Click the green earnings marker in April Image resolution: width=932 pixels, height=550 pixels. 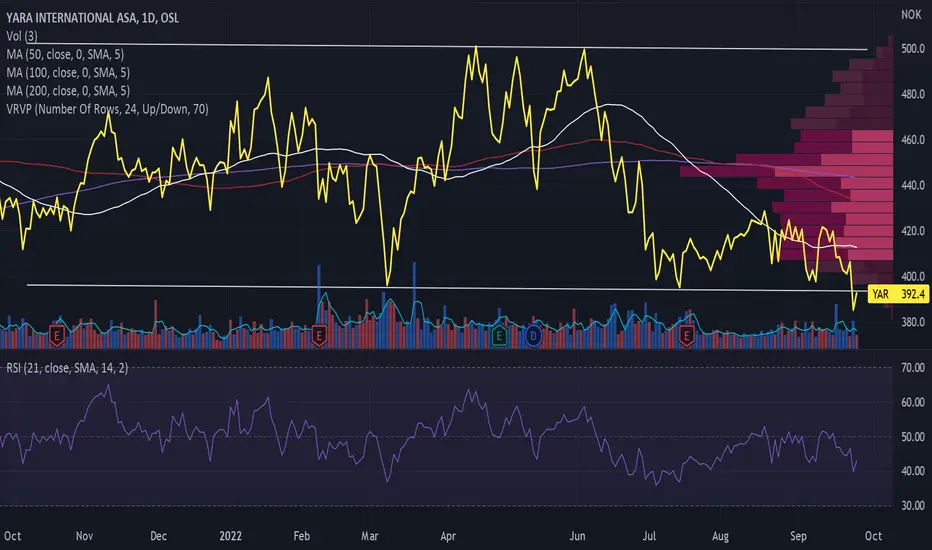click(499, 337)
